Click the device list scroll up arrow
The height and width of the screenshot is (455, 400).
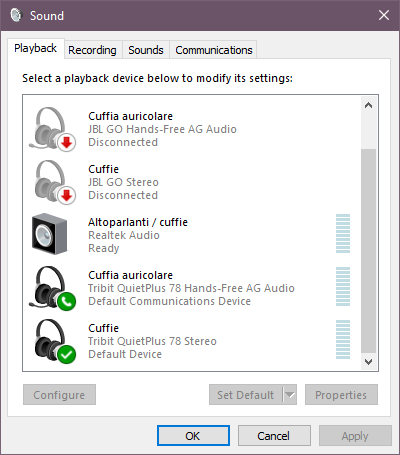368,105
